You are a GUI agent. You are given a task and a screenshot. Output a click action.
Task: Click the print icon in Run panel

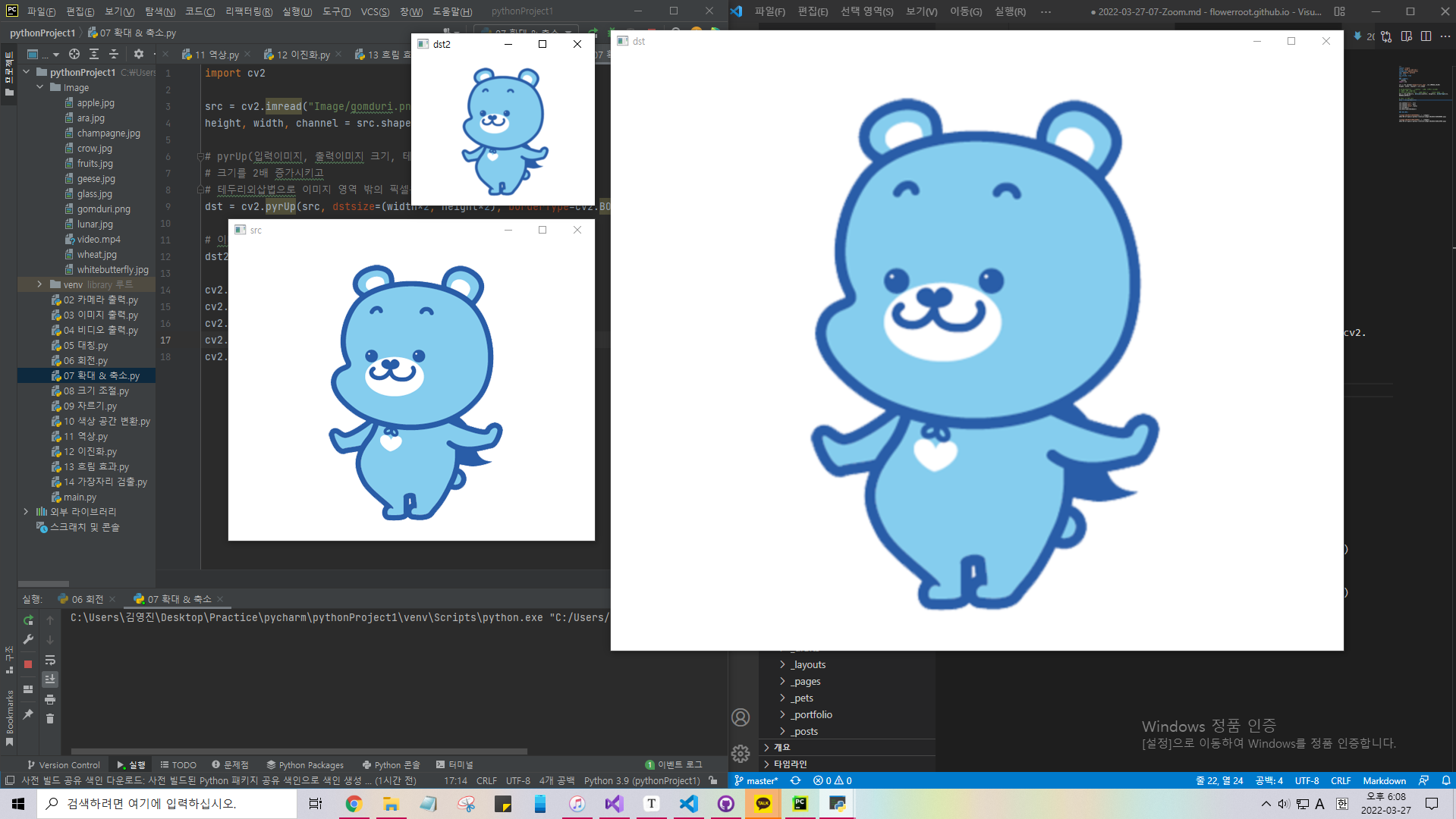(x=50, y=699)
